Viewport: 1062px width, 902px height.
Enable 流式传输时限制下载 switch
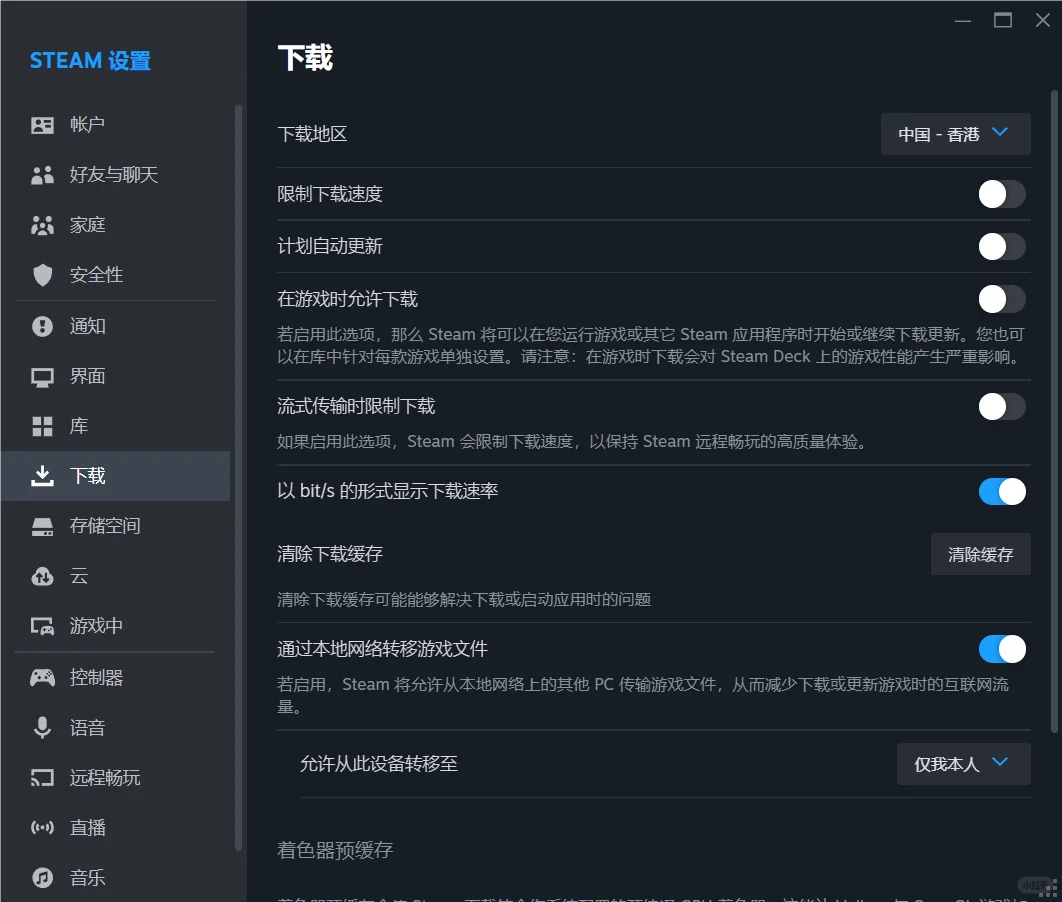tap(1002, 406)
